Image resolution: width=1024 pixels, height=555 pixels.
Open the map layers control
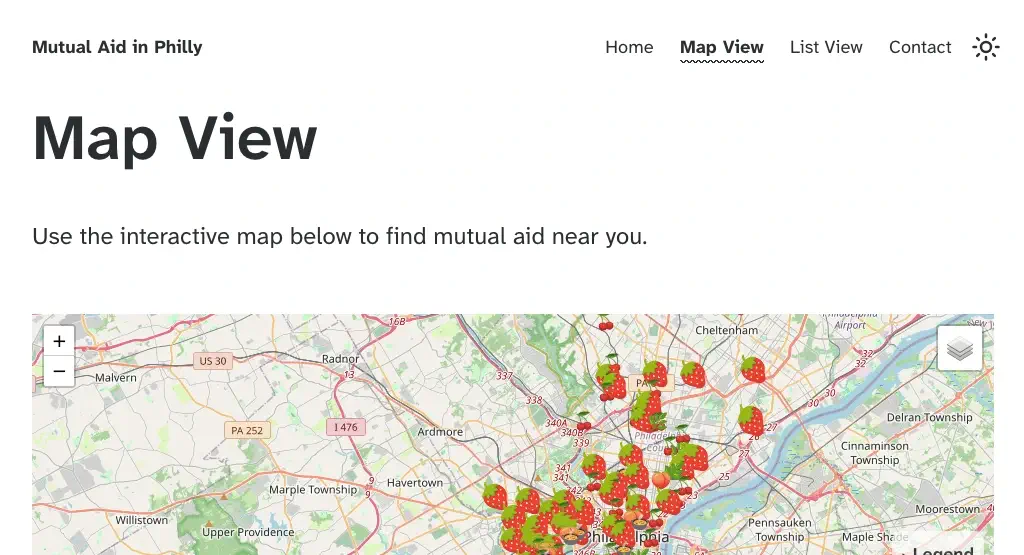click(959, 349)
